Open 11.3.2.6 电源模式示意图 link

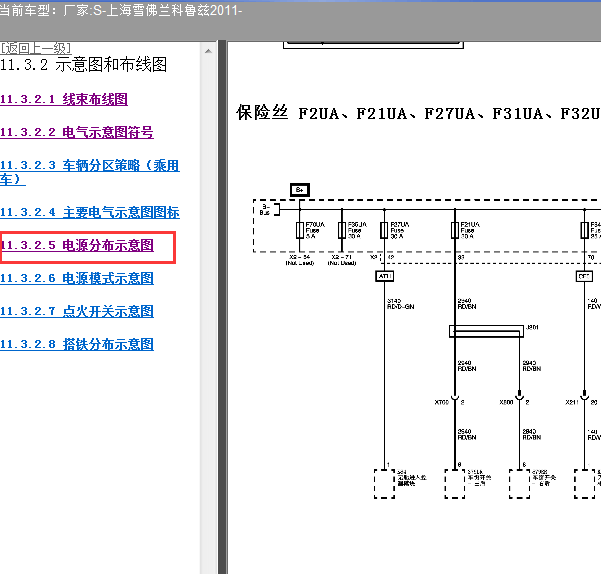point(77,278)
